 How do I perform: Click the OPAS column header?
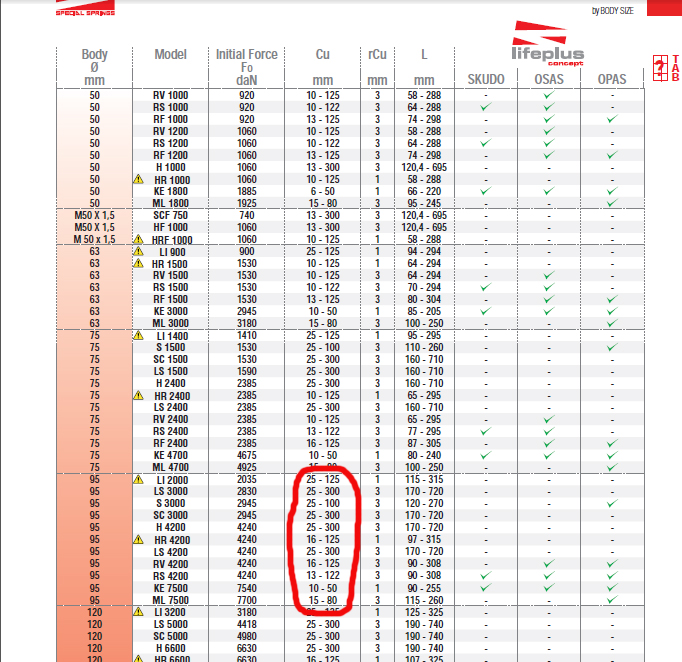[x=612, y=79]
